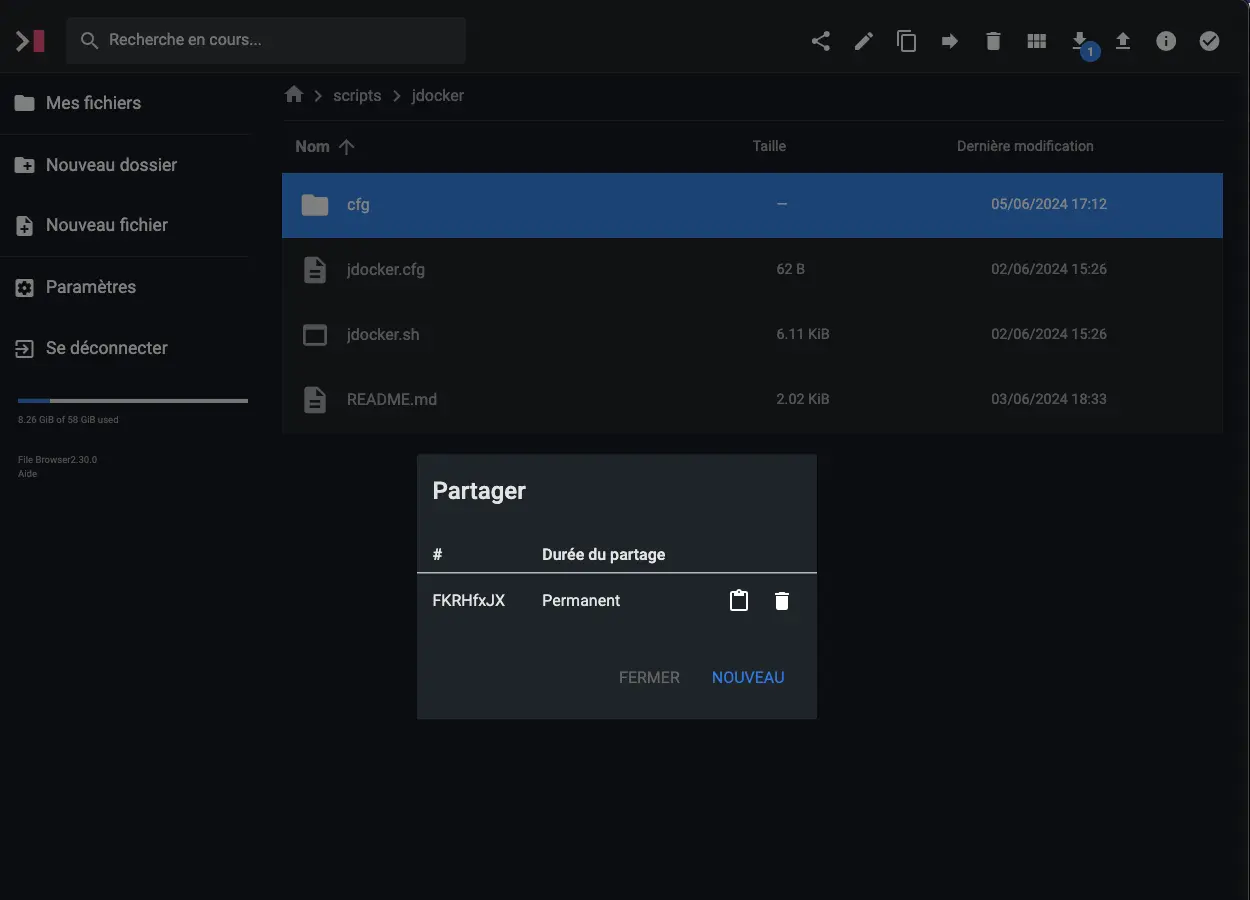This screenshot has width=1250, height=900.
Task: Click jdocker in the breadcrumb
Action: [x=438, y=96]
